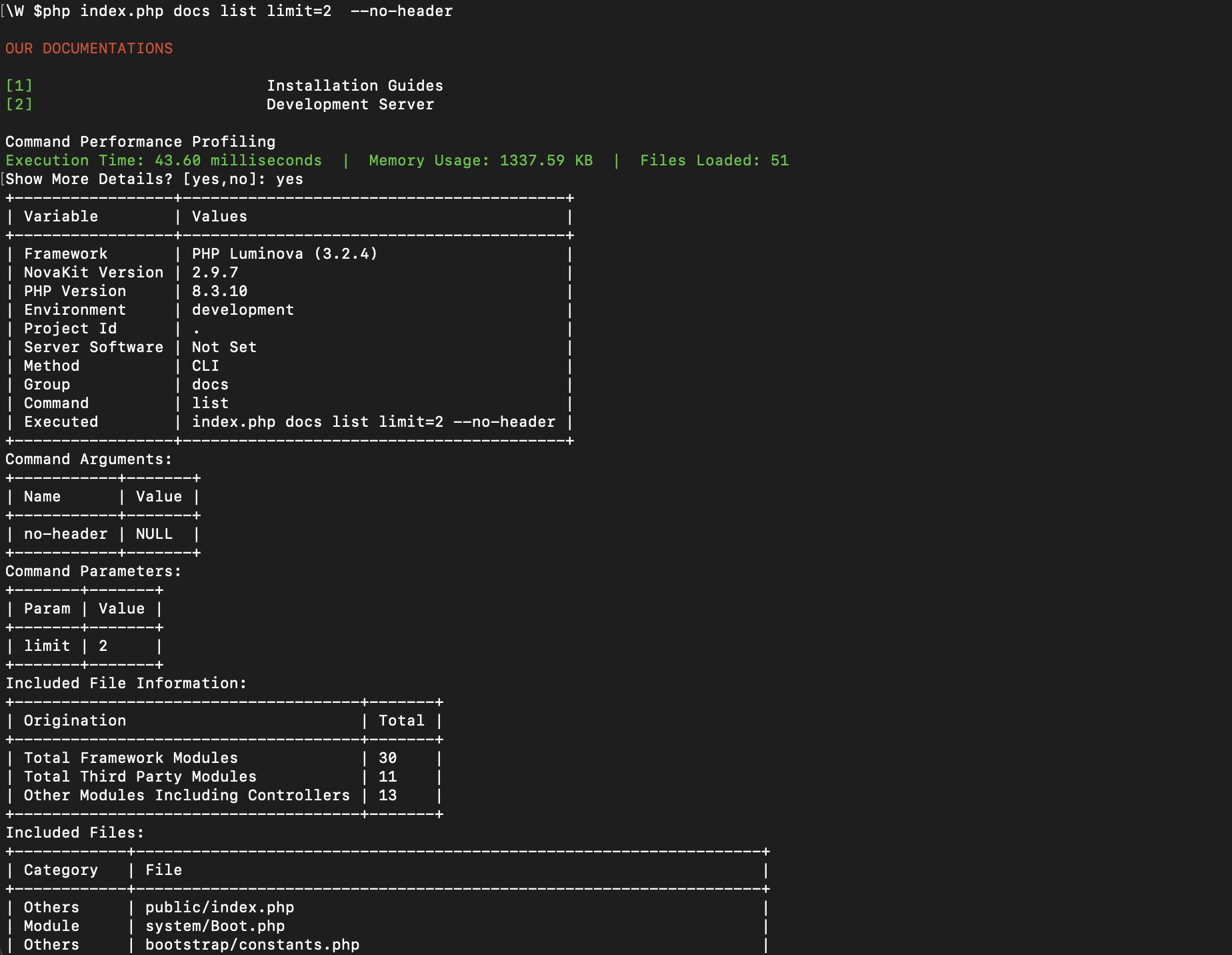This screenshot has width=1232, height=955.
Task: Click 'Command Parameters:' heading
Action: click(93, 572)
